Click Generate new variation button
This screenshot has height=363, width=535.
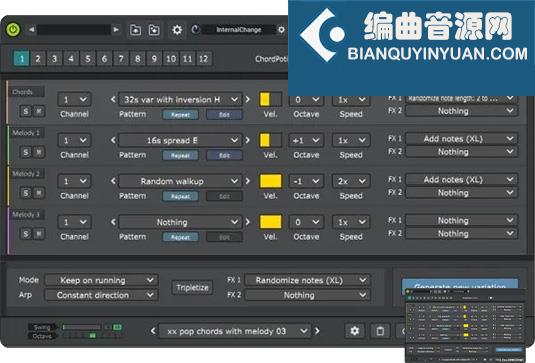pyautogui.click(x=460, y=285)
